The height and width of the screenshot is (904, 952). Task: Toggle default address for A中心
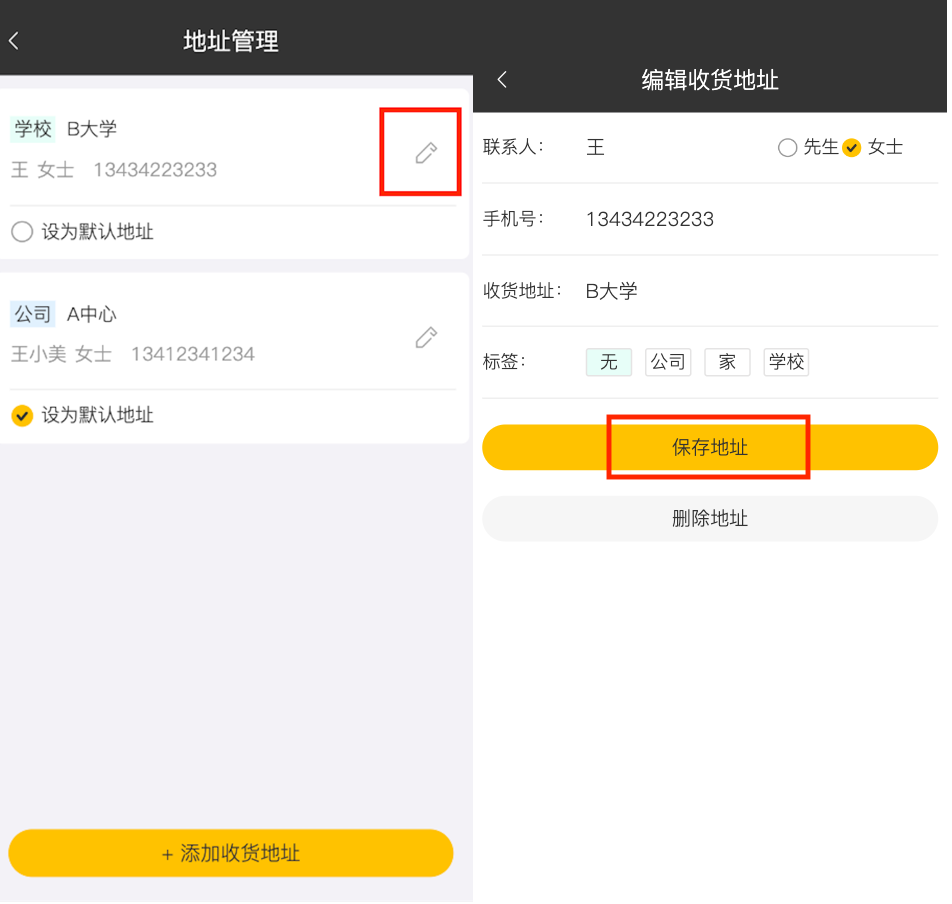click(x=22, y=416)
